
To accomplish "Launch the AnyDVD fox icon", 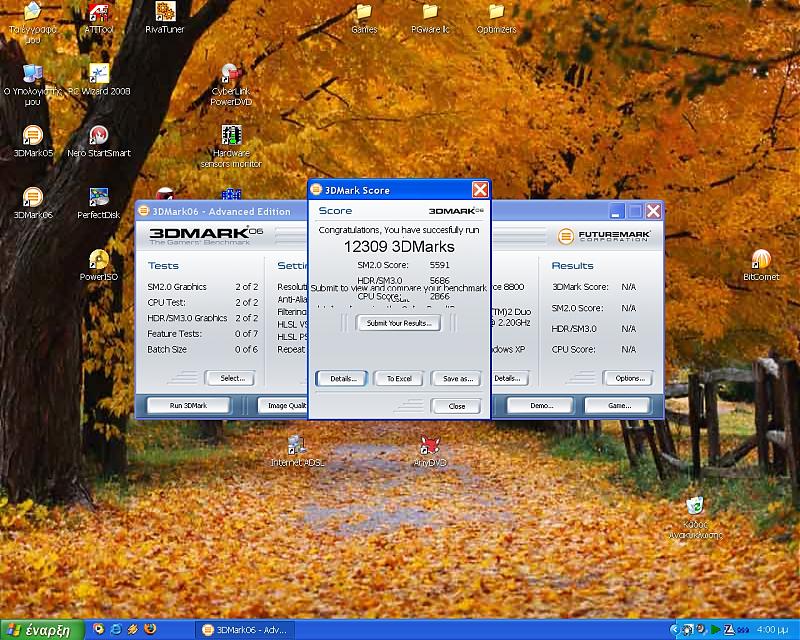I will 430,451.
